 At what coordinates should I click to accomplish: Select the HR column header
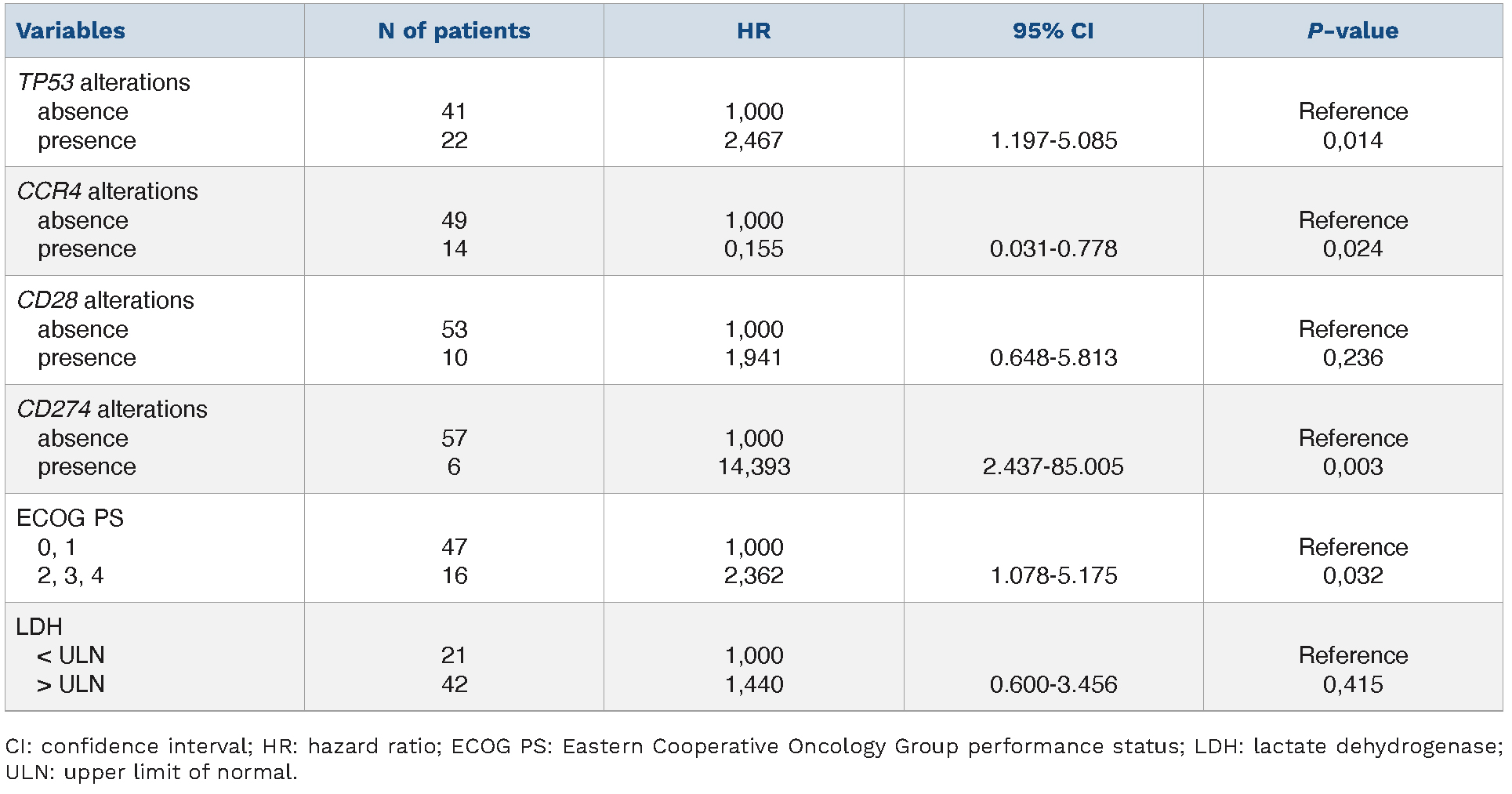click(x=753, y=31)
